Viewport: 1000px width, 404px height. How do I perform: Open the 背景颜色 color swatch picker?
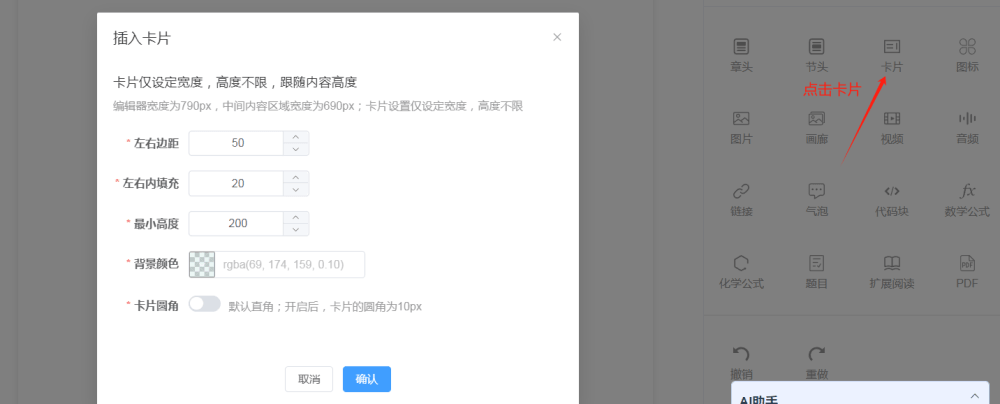coord(202,264)
